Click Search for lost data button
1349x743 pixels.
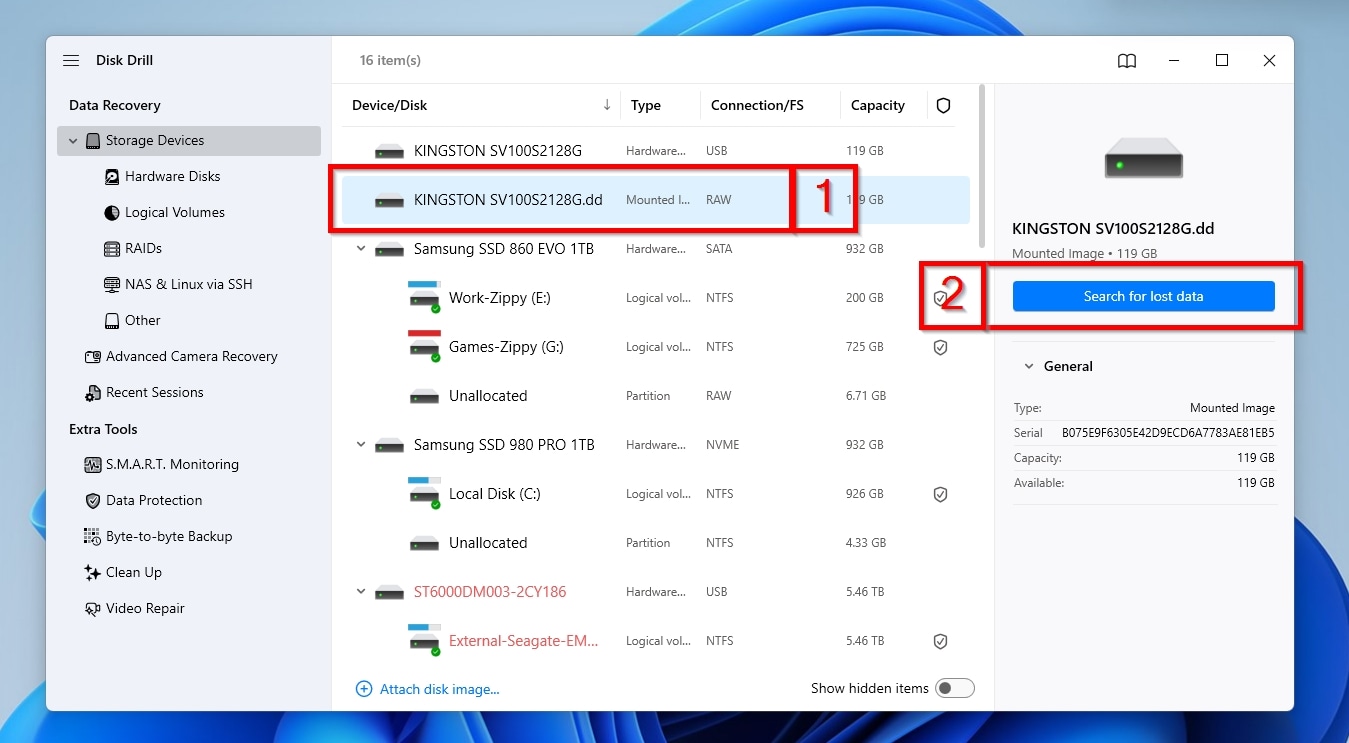click(1144, 296)
